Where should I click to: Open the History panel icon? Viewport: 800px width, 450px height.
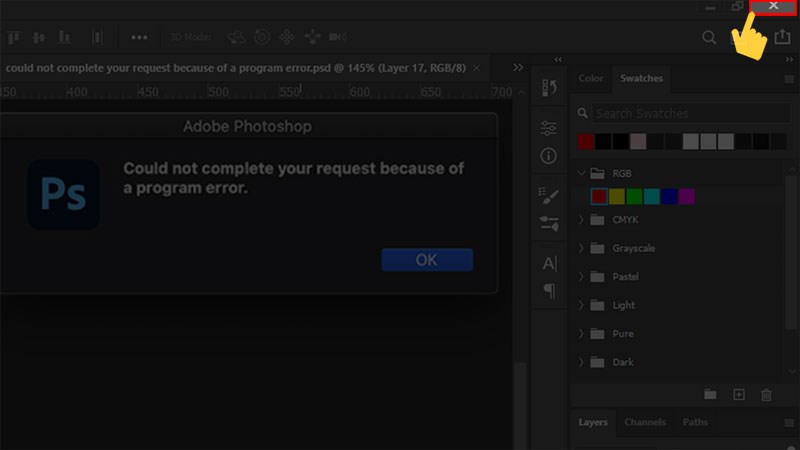[549, 88]
